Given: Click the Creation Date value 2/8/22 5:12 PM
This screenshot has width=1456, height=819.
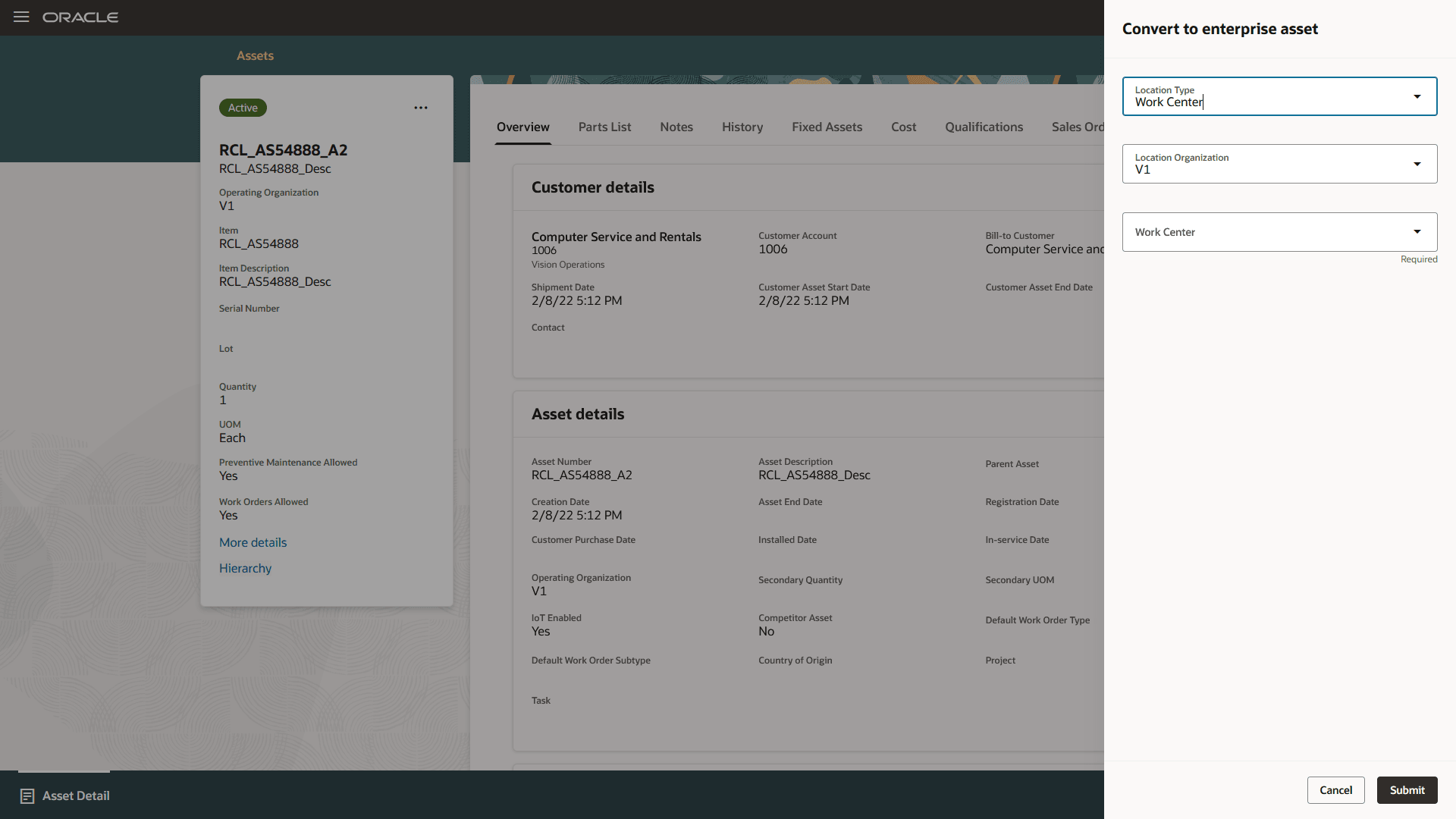Looking at the screenshot, I should (576, 515).
